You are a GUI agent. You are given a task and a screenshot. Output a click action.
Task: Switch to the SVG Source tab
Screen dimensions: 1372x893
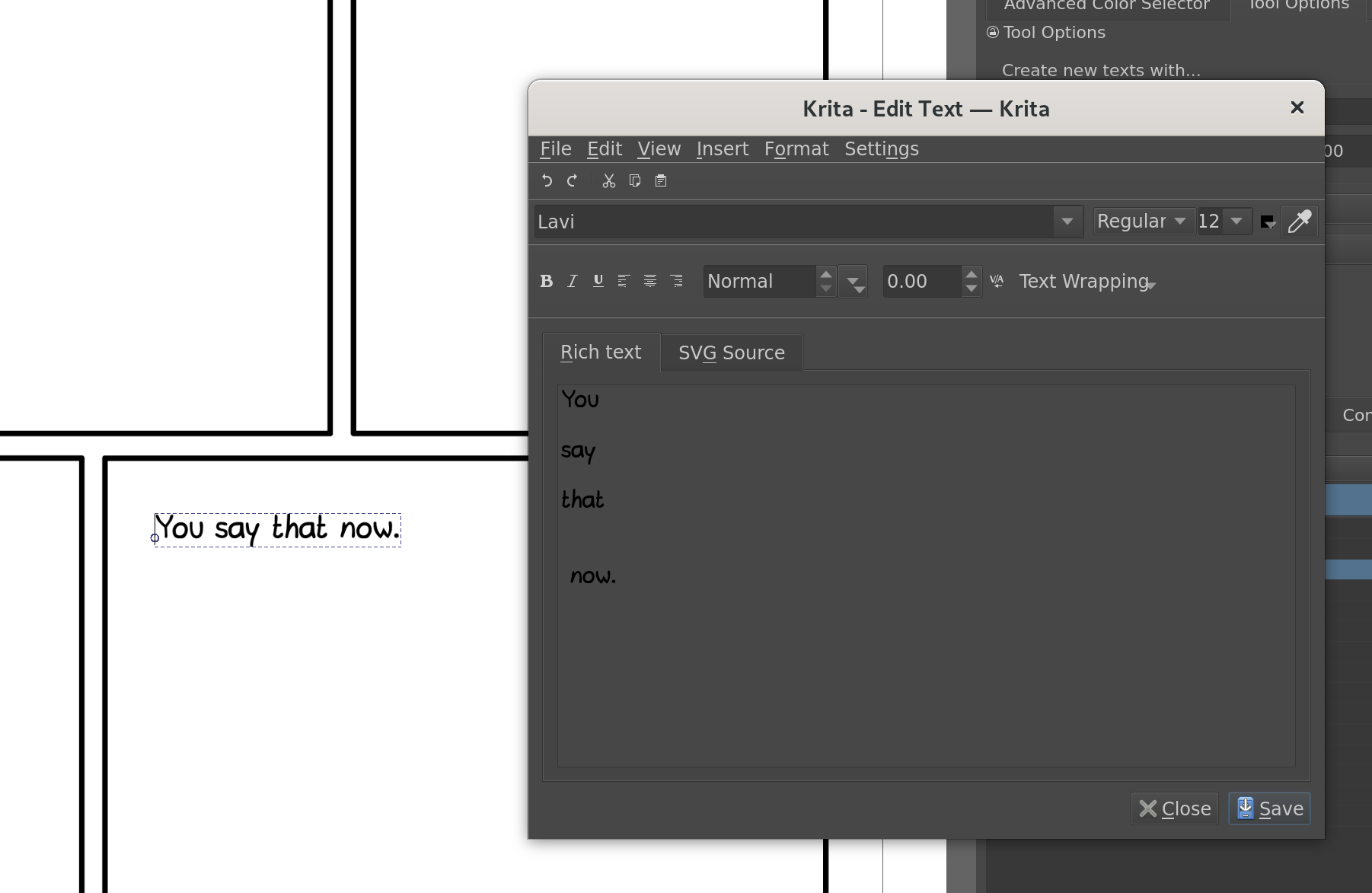731,353
